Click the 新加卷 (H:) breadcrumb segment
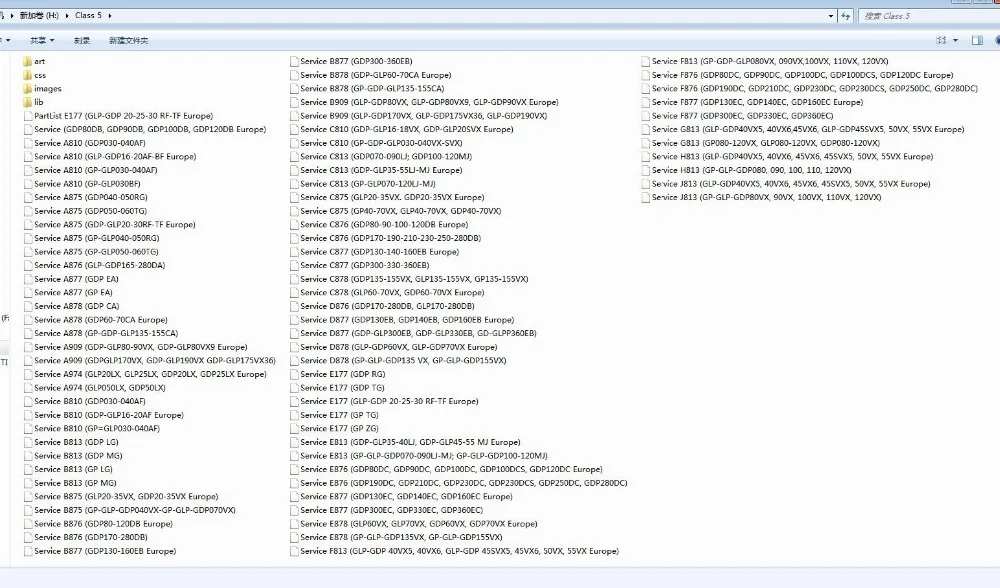Screen dimensions: 1000x588 click(x=39, y=15)
